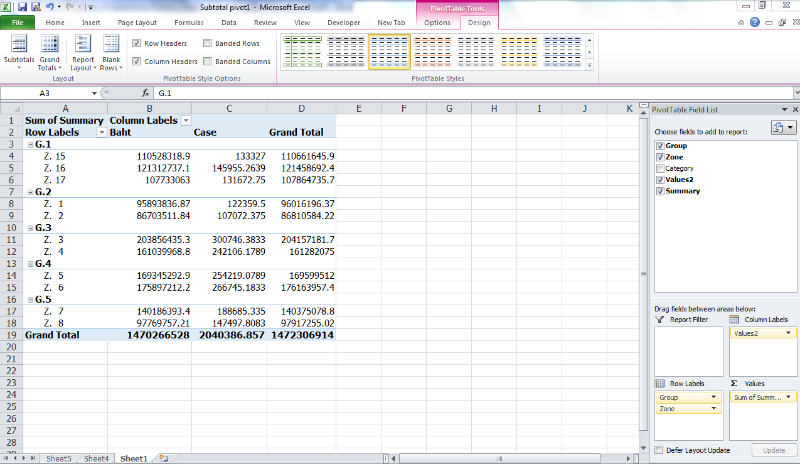The height and width of the screenshot is (464, 800).
Task: Open the File menu
Action: click(18, 21)
